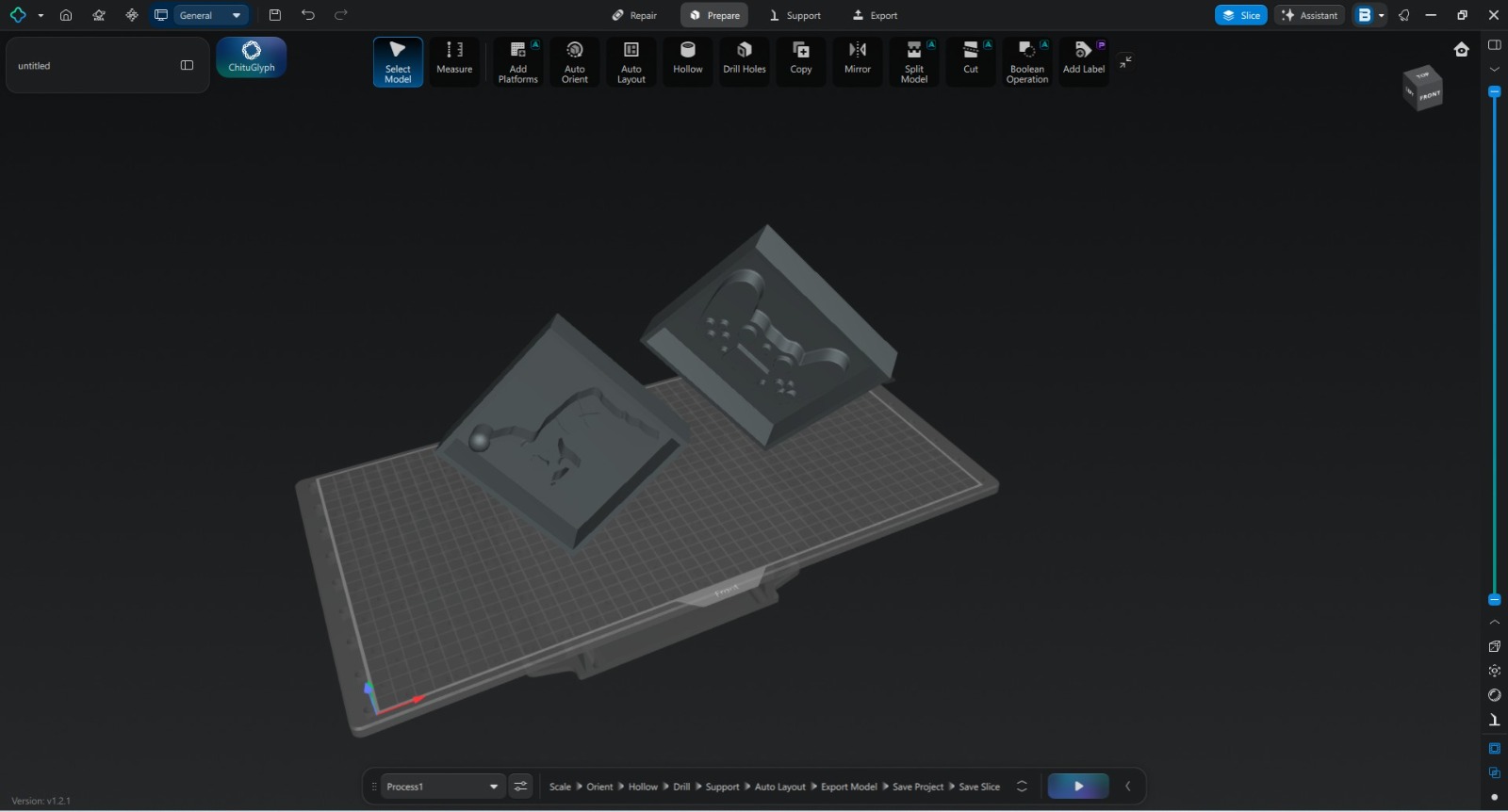The image size is (1508, 812).
Task: Run Auto Orient on the model
Action: pos(575,62)
